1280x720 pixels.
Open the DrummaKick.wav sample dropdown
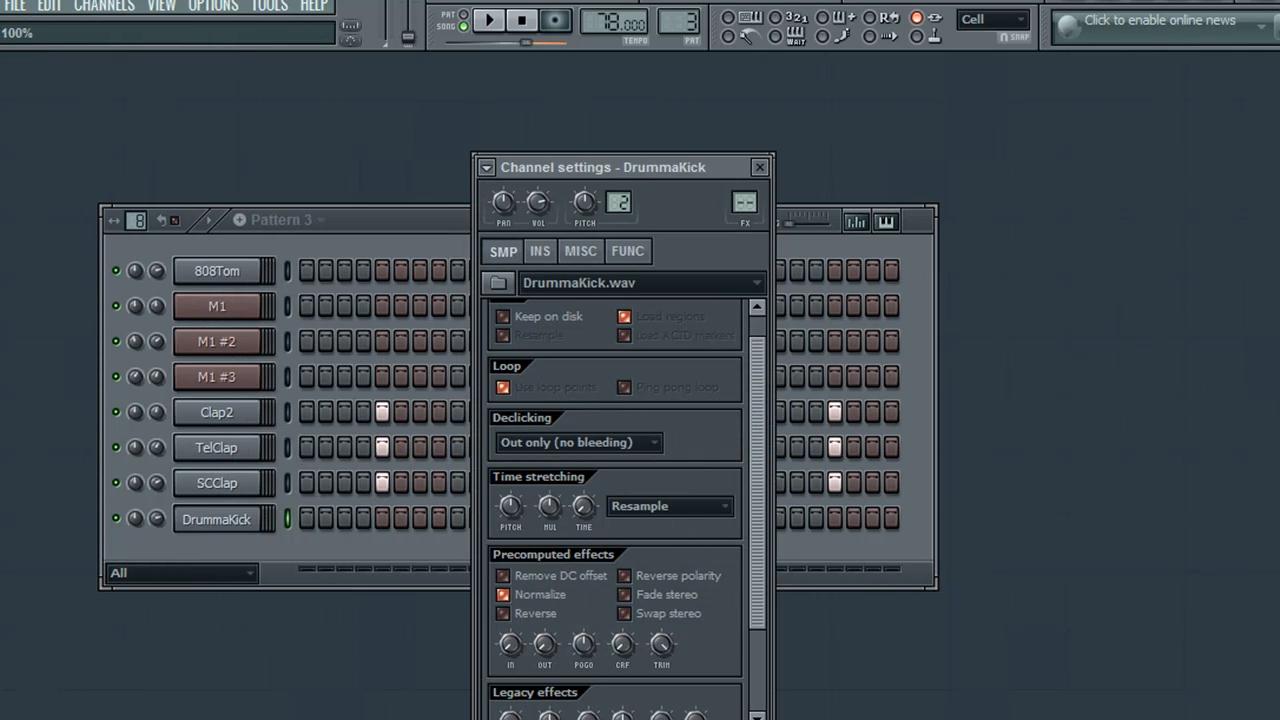[642, 283]
